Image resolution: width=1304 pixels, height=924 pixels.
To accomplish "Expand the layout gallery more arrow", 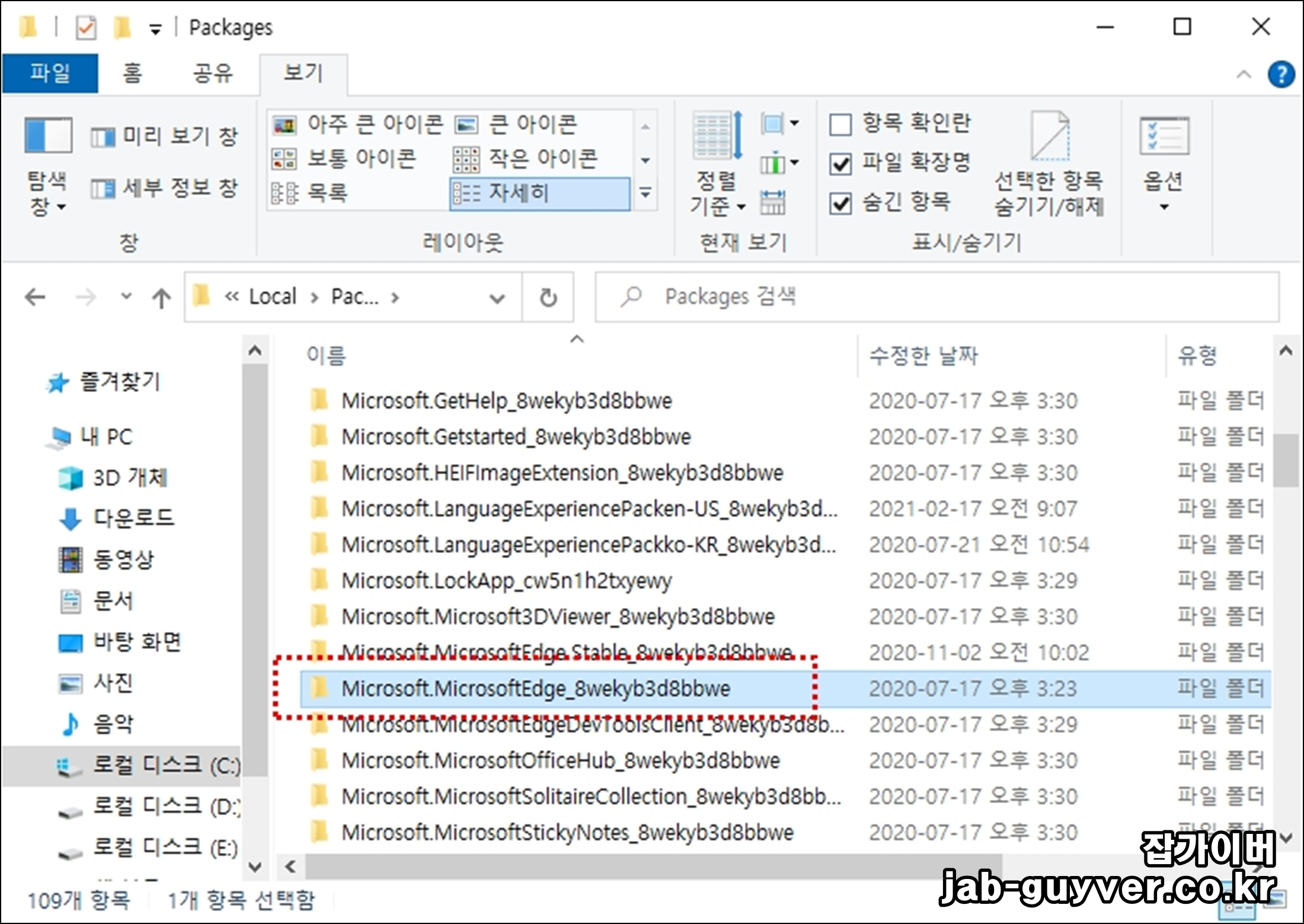I will point(645,193).
